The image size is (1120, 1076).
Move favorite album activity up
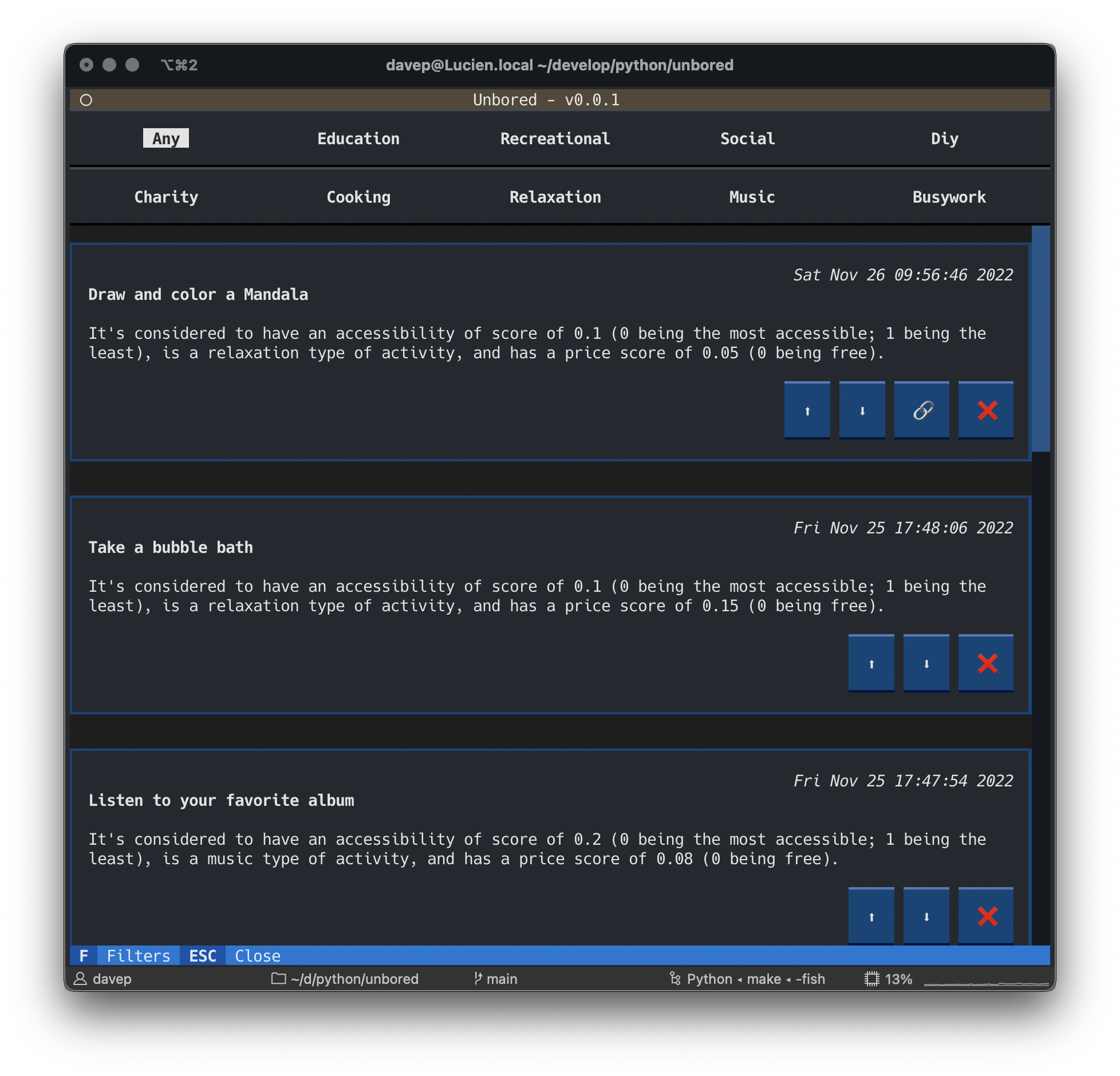(x=871, y=916)
